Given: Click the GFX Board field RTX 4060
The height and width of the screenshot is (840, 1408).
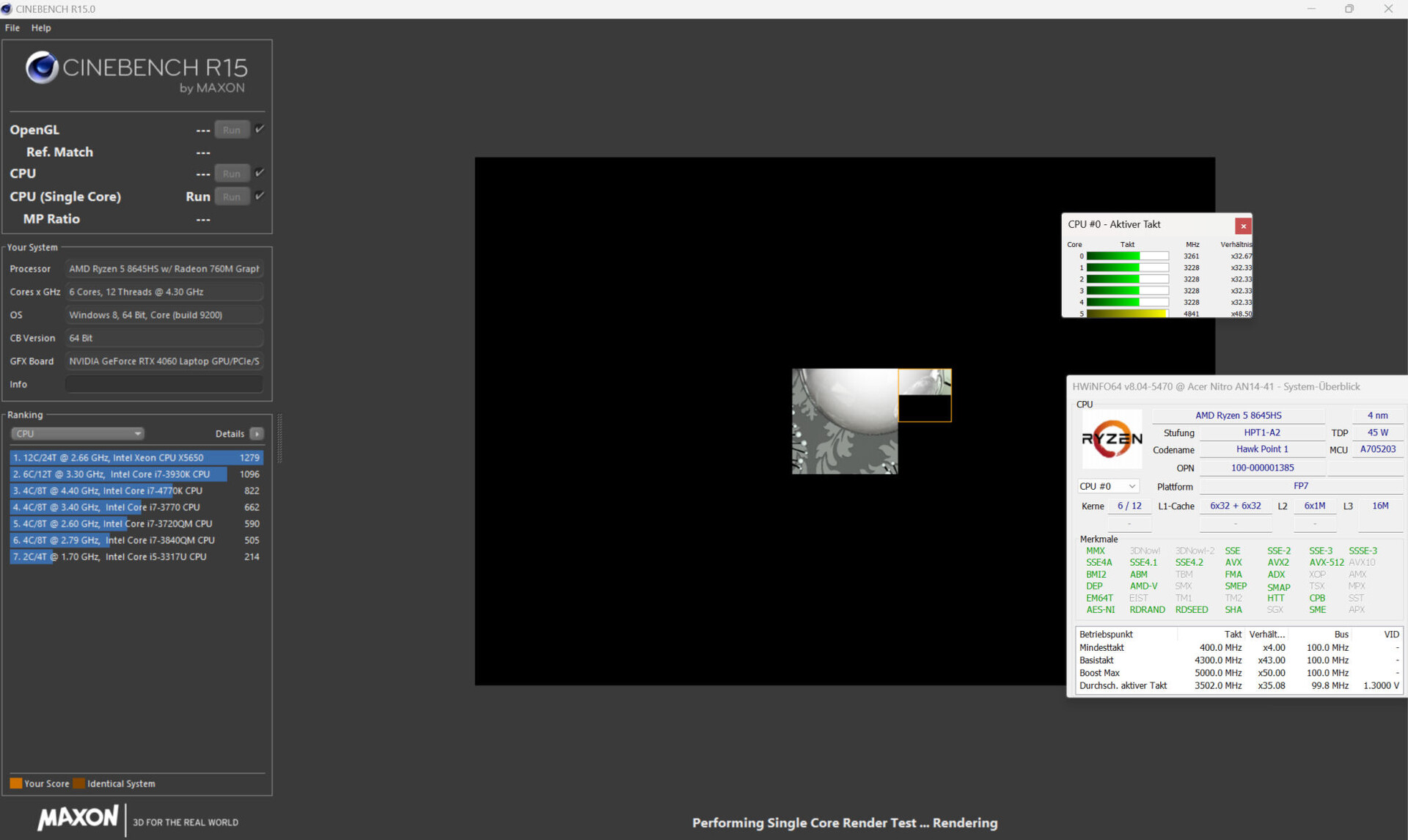Looking at the screenshot, I should 164,361.
